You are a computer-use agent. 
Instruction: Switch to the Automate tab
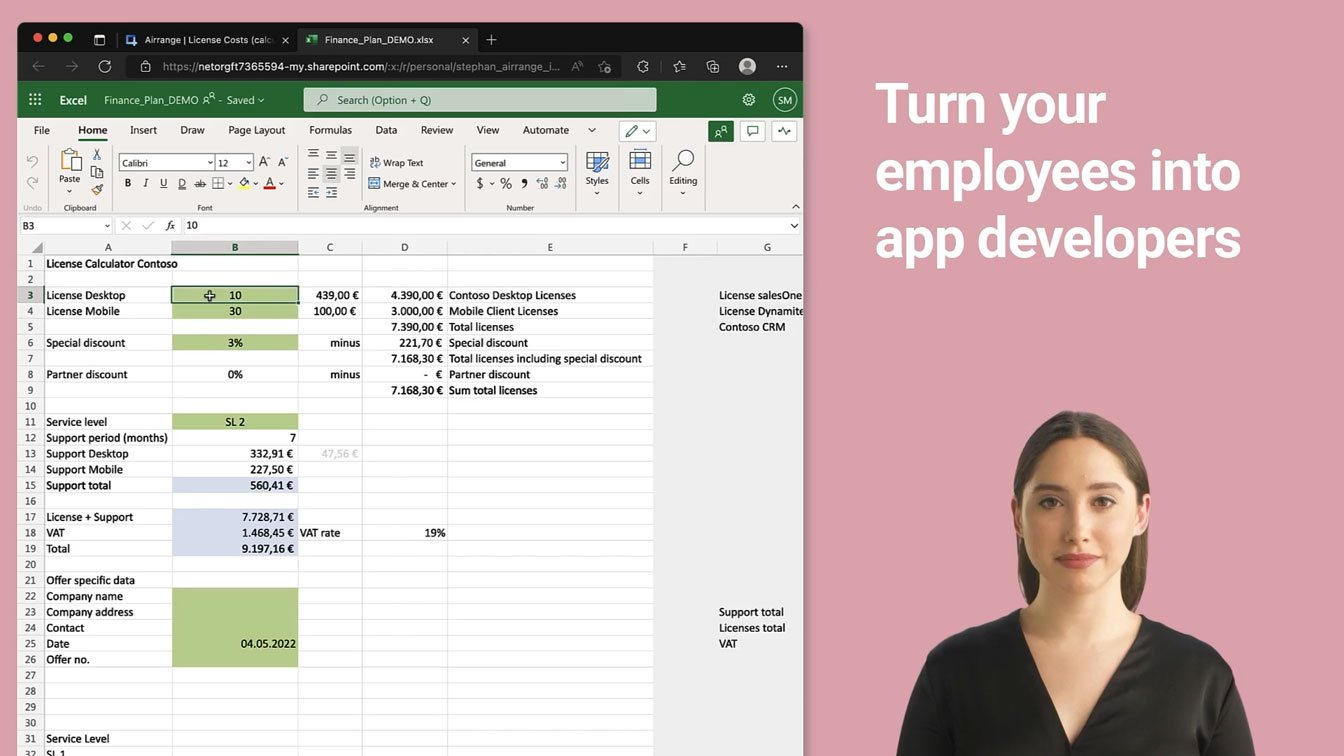coord(546,130)
